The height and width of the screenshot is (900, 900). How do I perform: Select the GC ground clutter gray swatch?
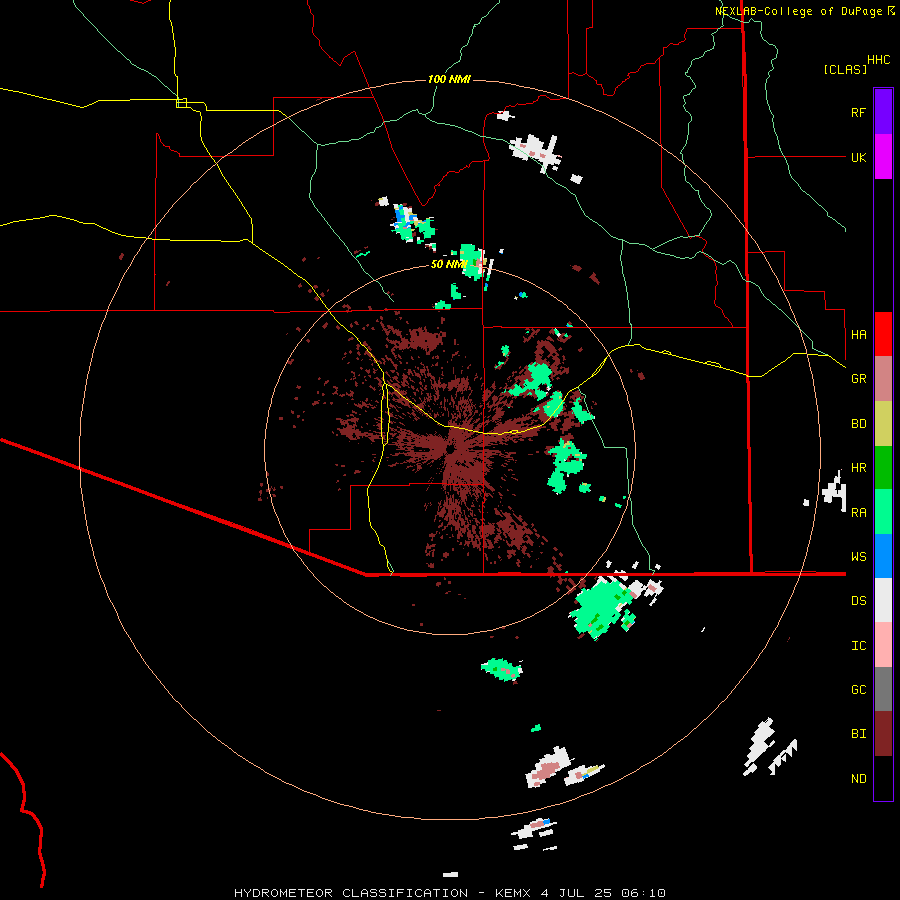coord(883,689)
